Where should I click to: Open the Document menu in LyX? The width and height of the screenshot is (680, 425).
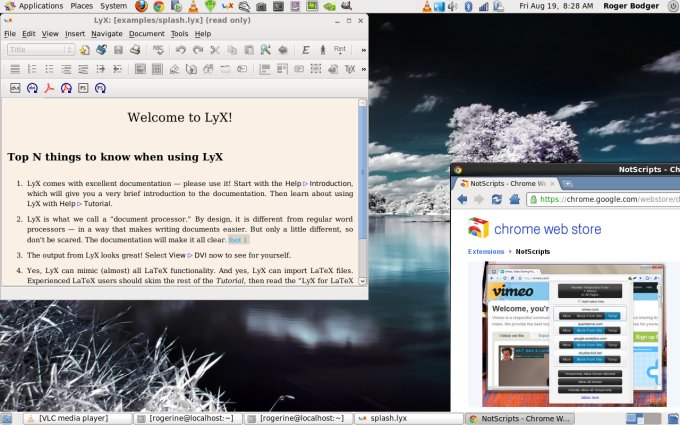pyautogui.click(x=146, y=33)
